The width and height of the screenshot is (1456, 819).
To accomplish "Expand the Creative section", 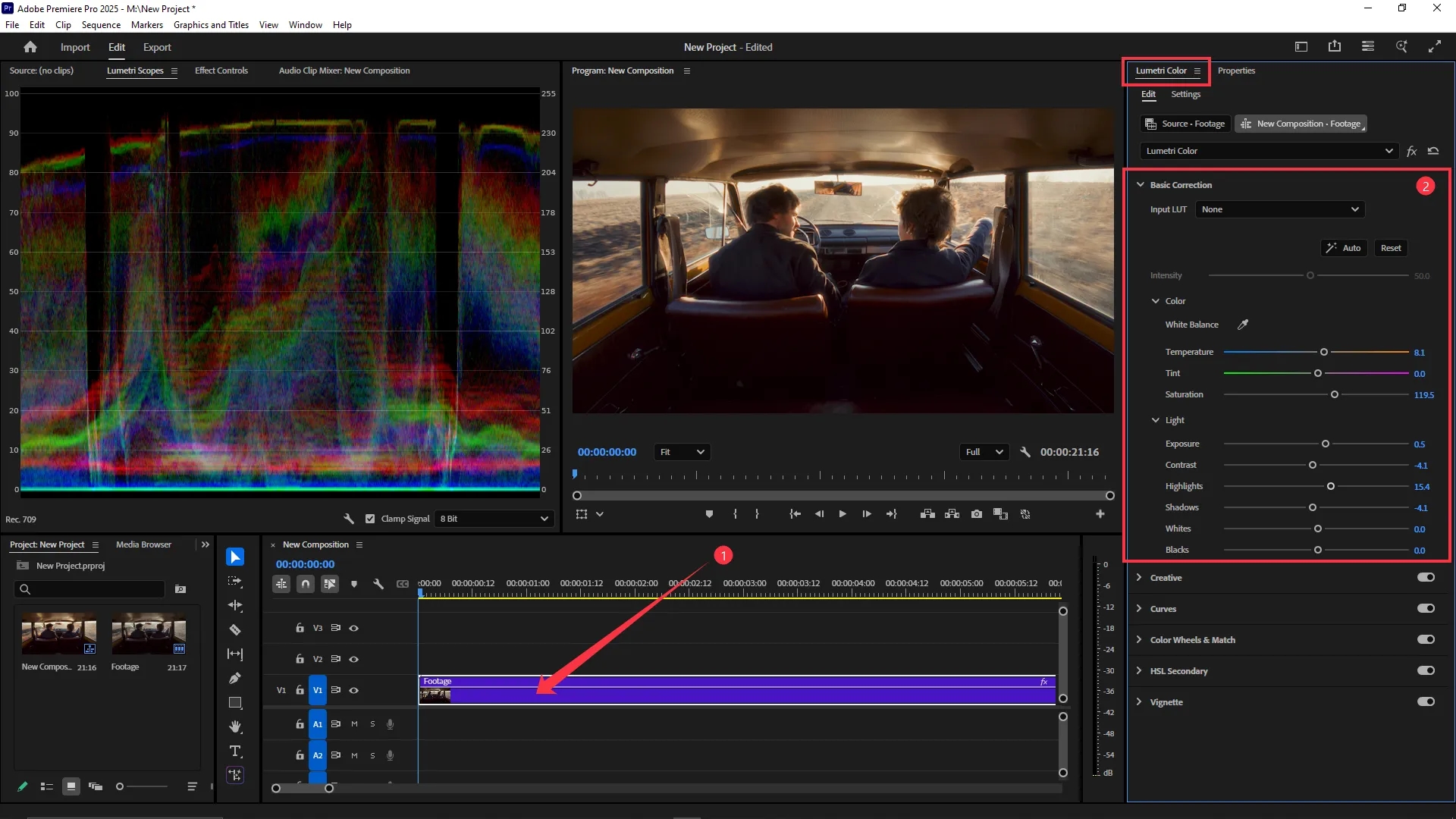I will point(1139,577).
